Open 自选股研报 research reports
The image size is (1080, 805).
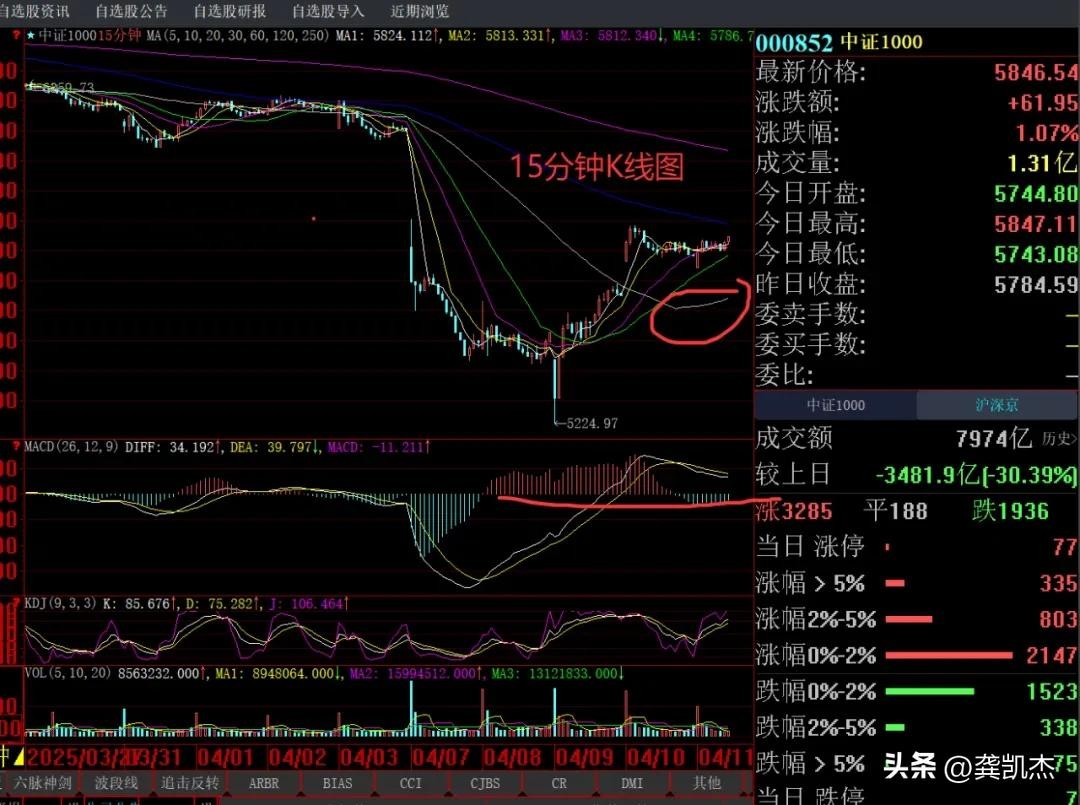pyautogui.click(x=230, y=11)
